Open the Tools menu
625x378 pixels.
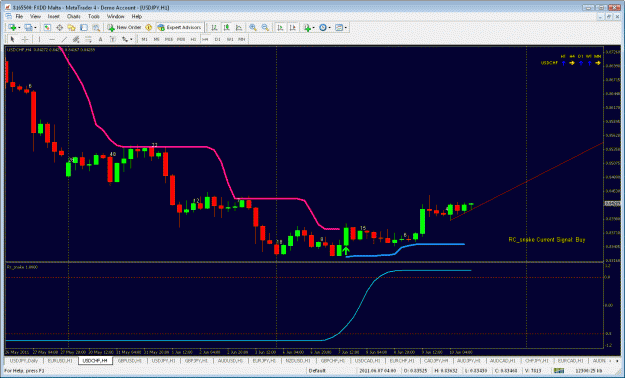(x=94, y=16)
